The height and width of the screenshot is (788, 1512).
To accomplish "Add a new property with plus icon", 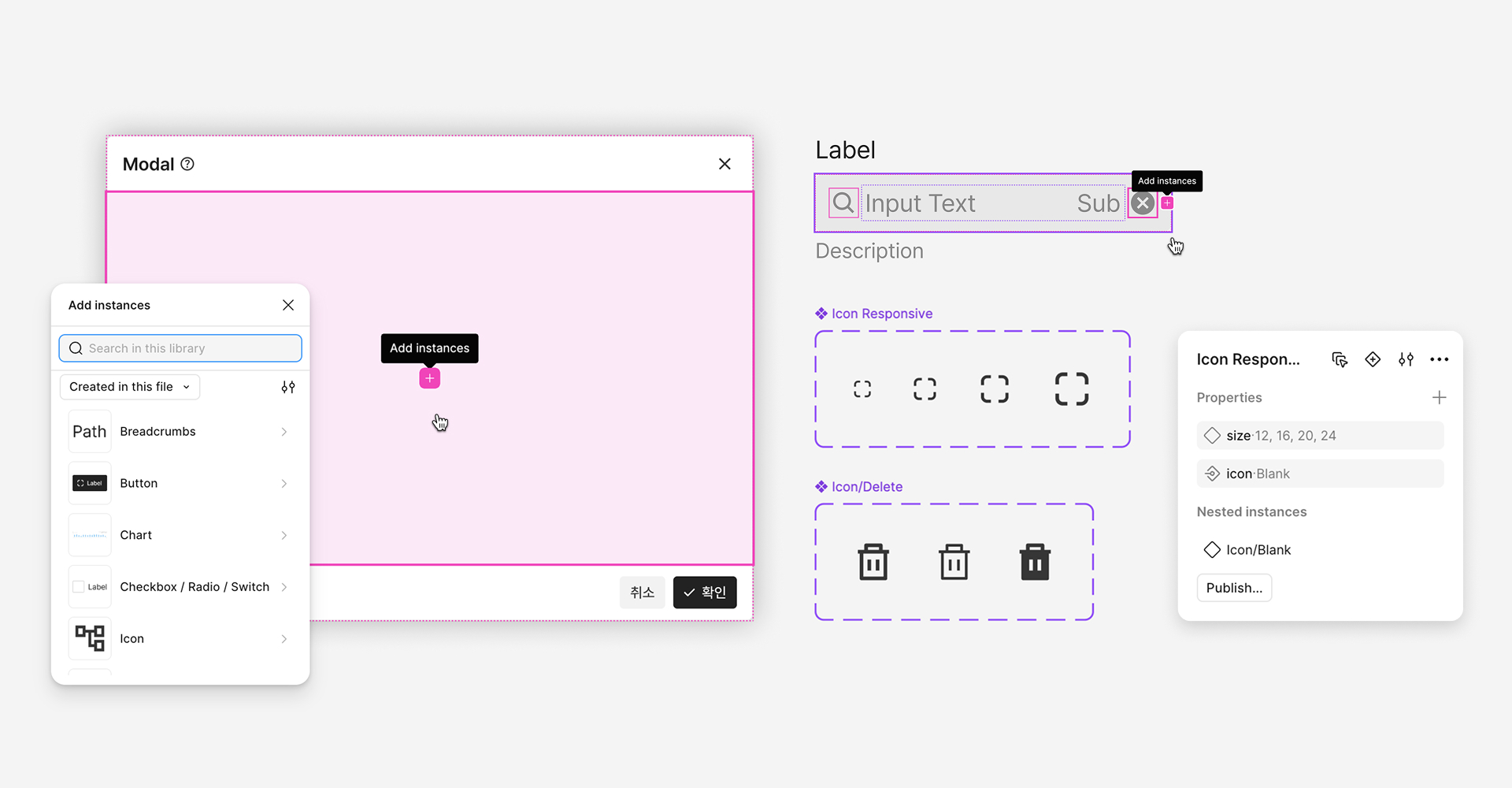I will point(1439,398).
